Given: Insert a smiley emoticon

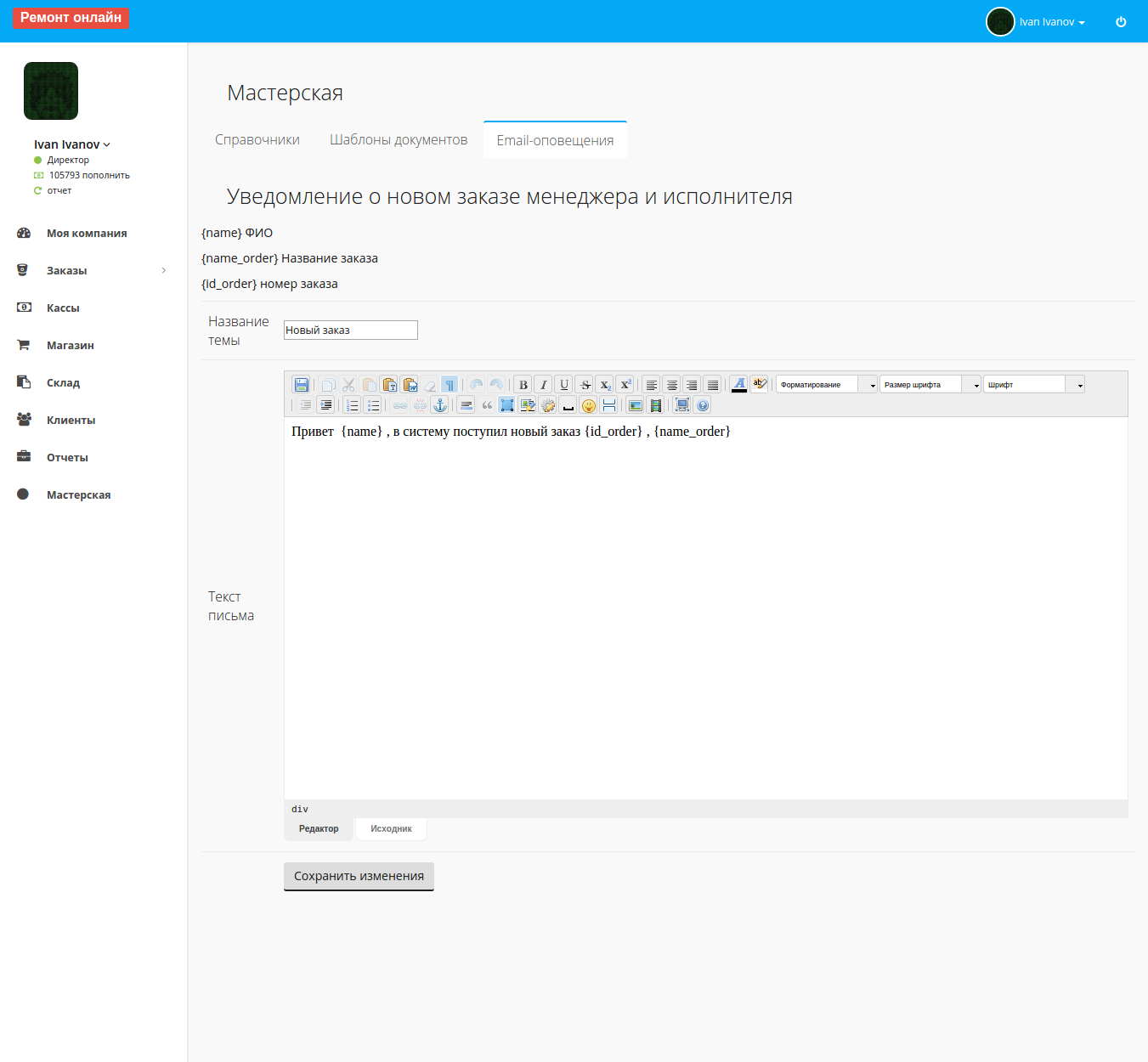Looking at the screenshot, I should [x=589, y=405].
